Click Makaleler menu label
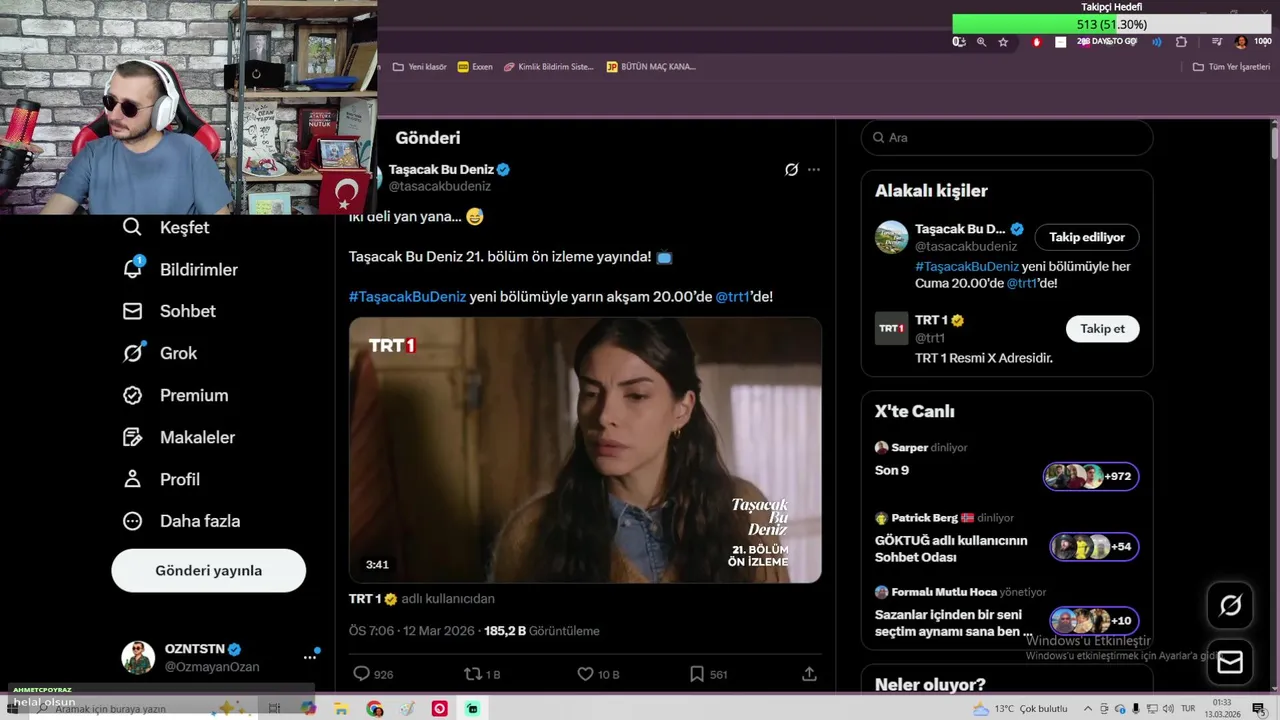Screen dimensions: 1280x720 coord(198,437)
